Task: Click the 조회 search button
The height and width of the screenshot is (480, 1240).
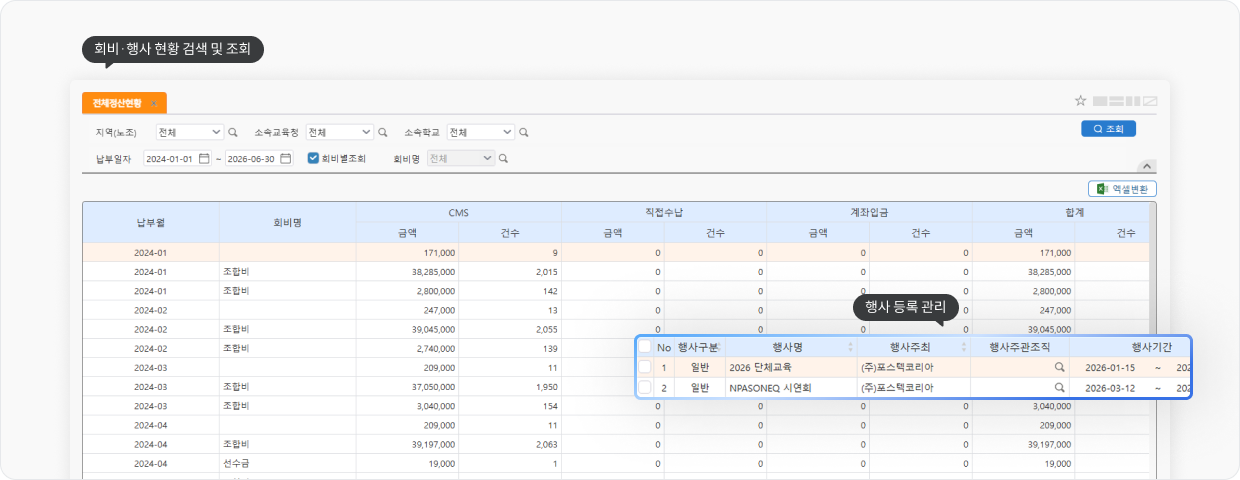Action: (1109, 129)
